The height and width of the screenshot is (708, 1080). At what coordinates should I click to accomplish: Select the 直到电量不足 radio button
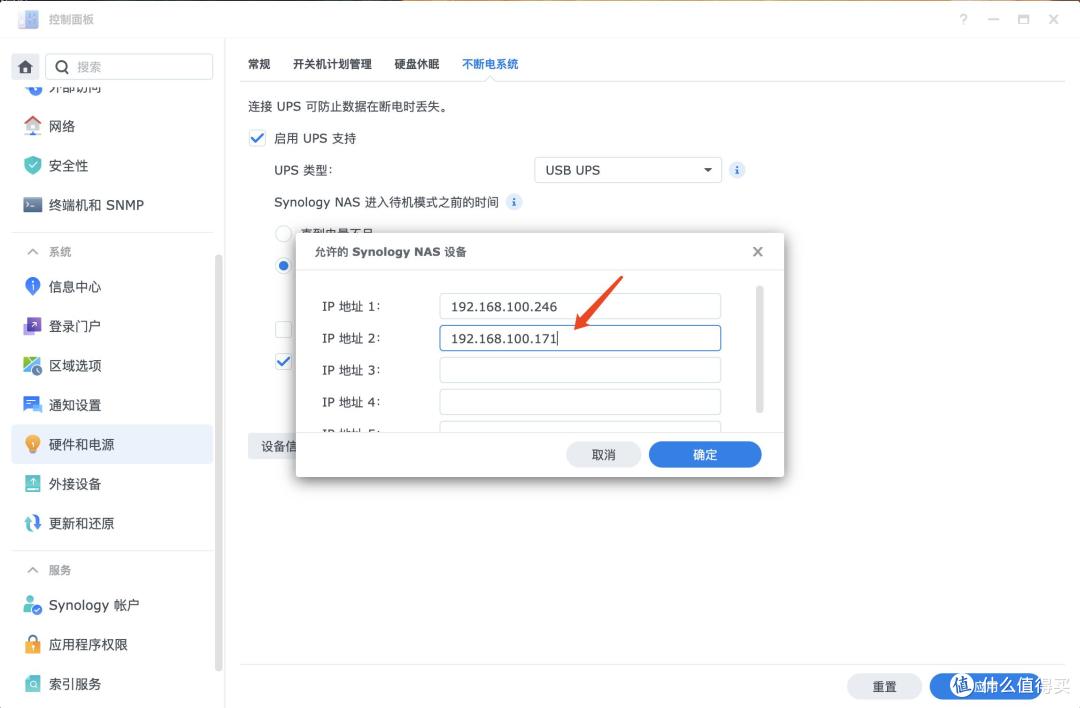click(x=283, y=233)
